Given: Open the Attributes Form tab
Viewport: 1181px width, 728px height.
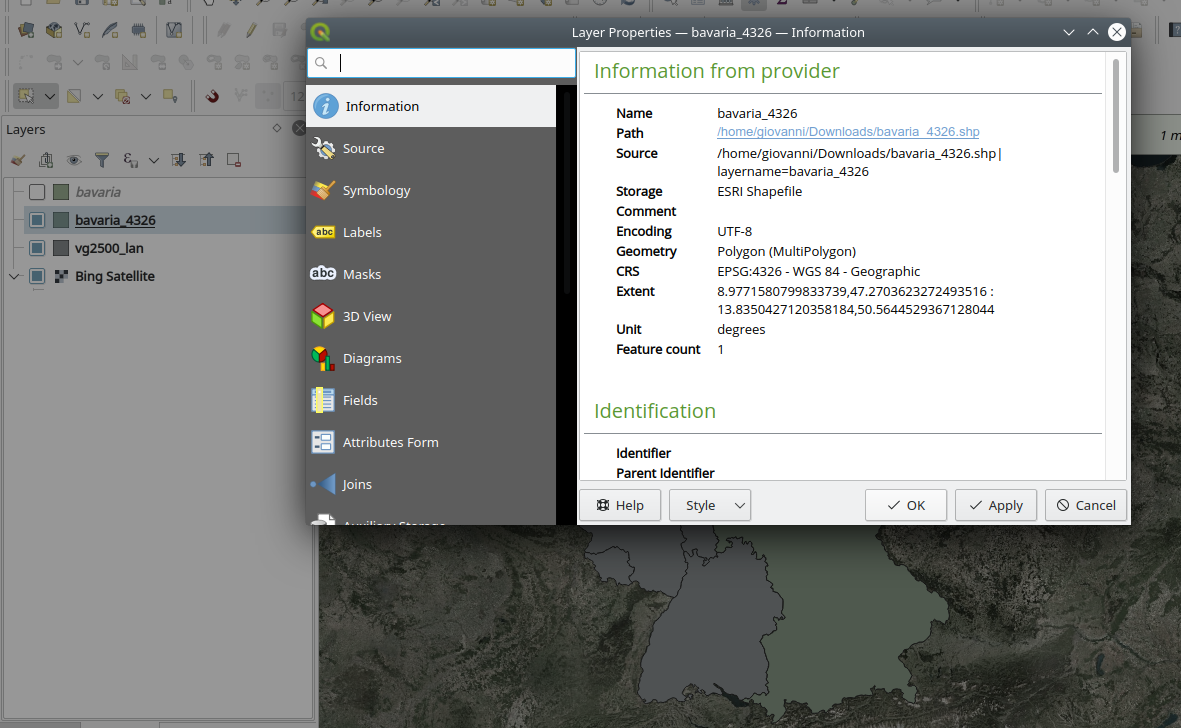Looking at the screenshot, I should 431,442.
